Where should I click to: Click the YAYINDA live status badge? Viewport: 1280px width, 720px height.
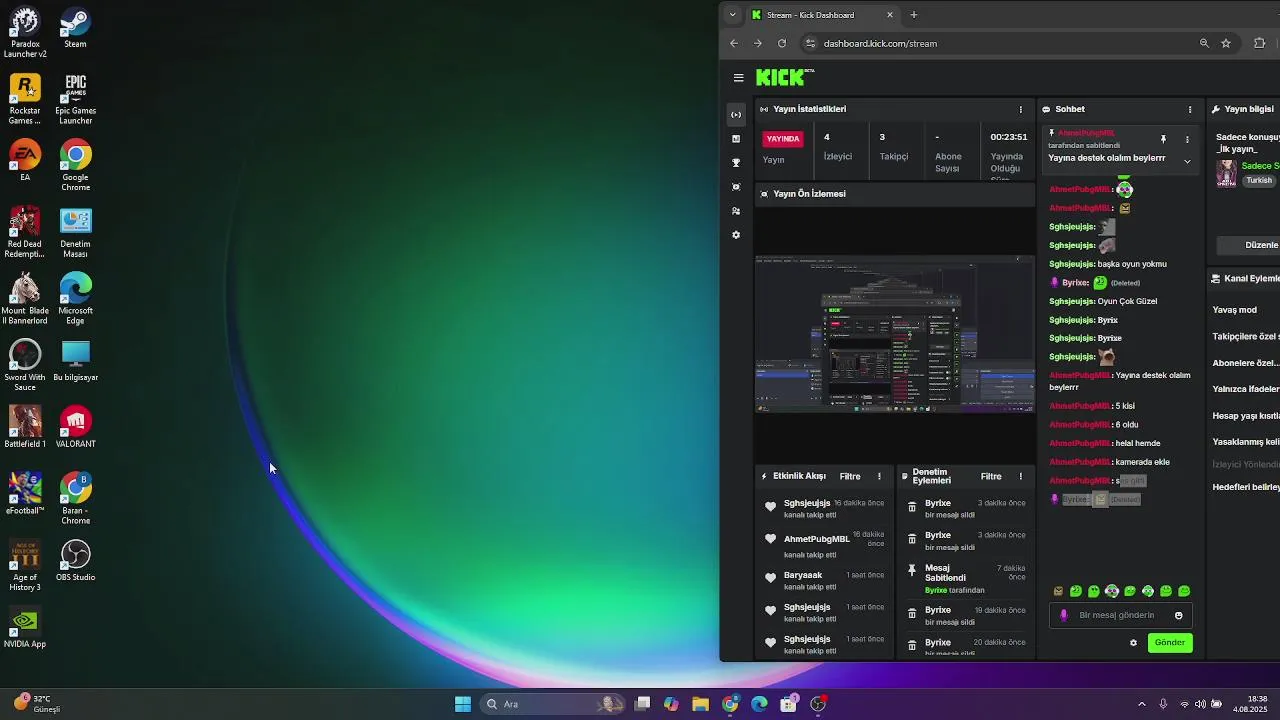783,139
